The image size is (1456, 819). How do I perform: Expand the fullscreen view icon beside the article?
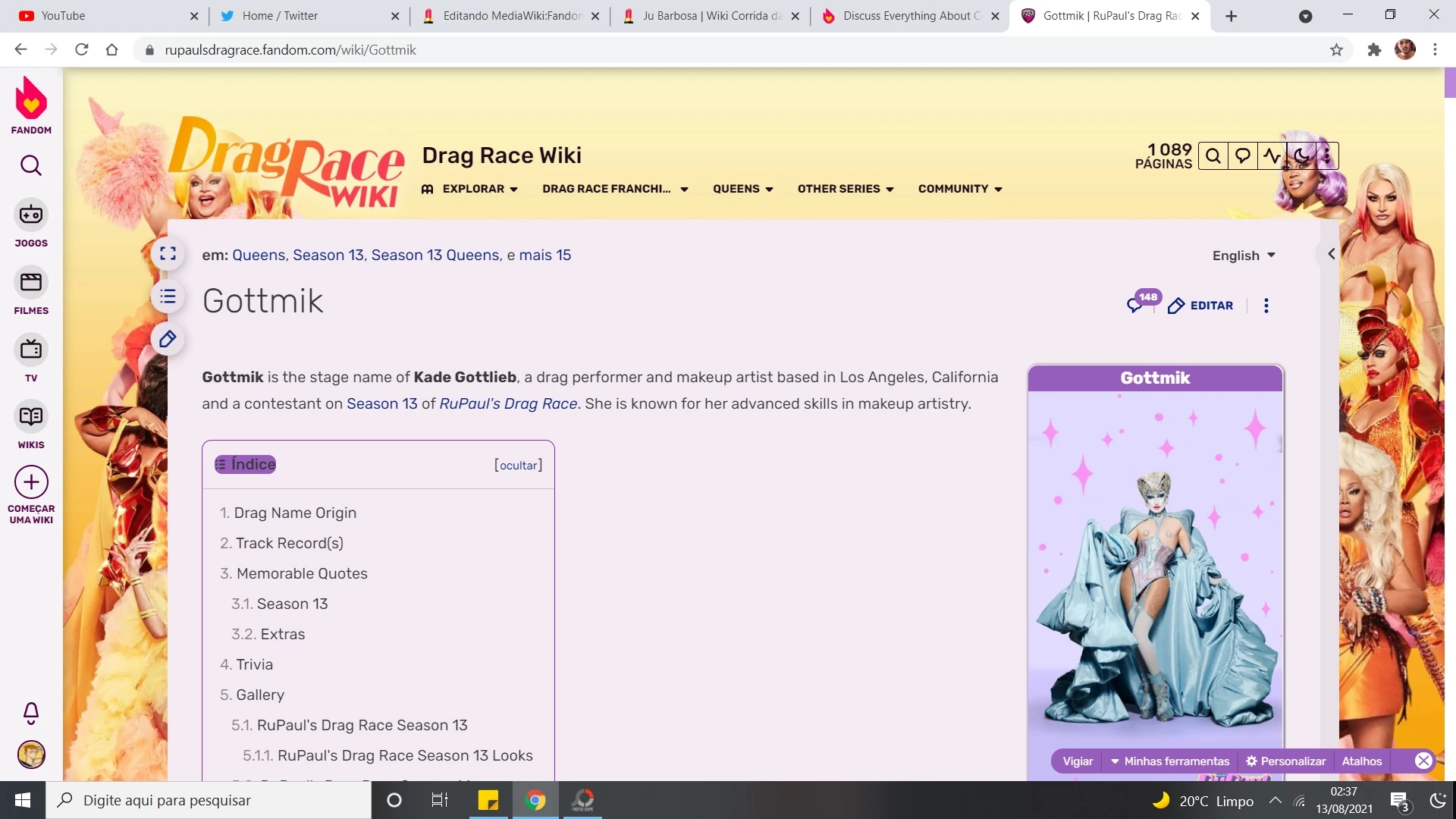point(168,254)
